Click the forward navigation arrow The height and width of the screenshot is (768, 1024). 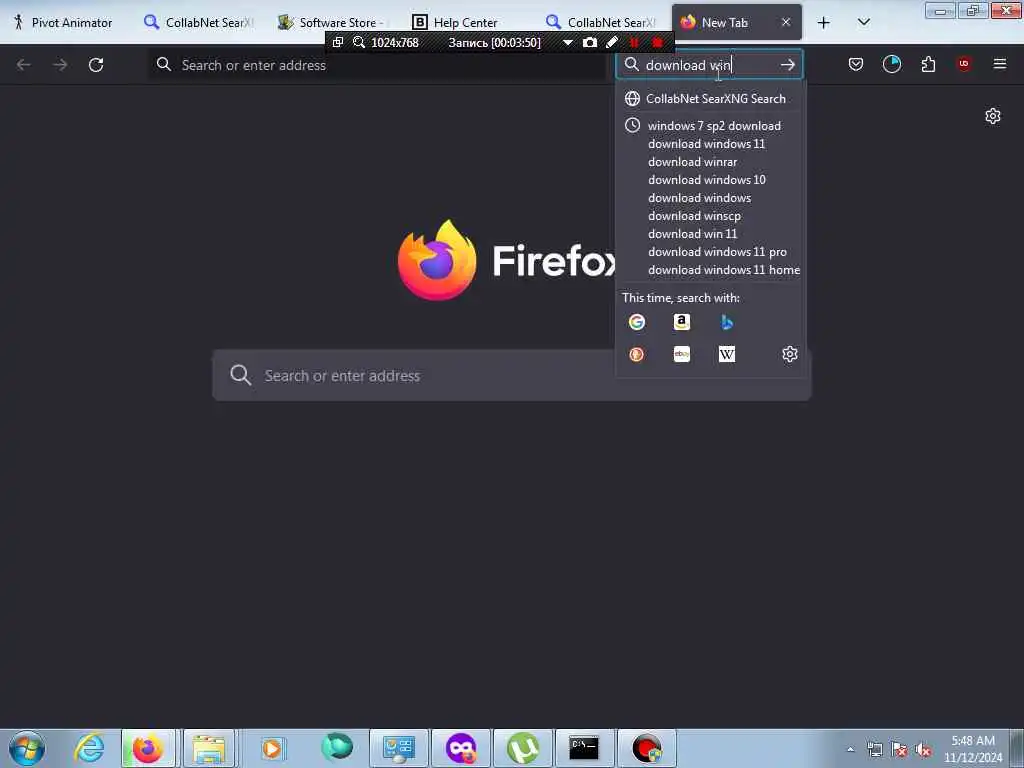(x=60, y=65)
